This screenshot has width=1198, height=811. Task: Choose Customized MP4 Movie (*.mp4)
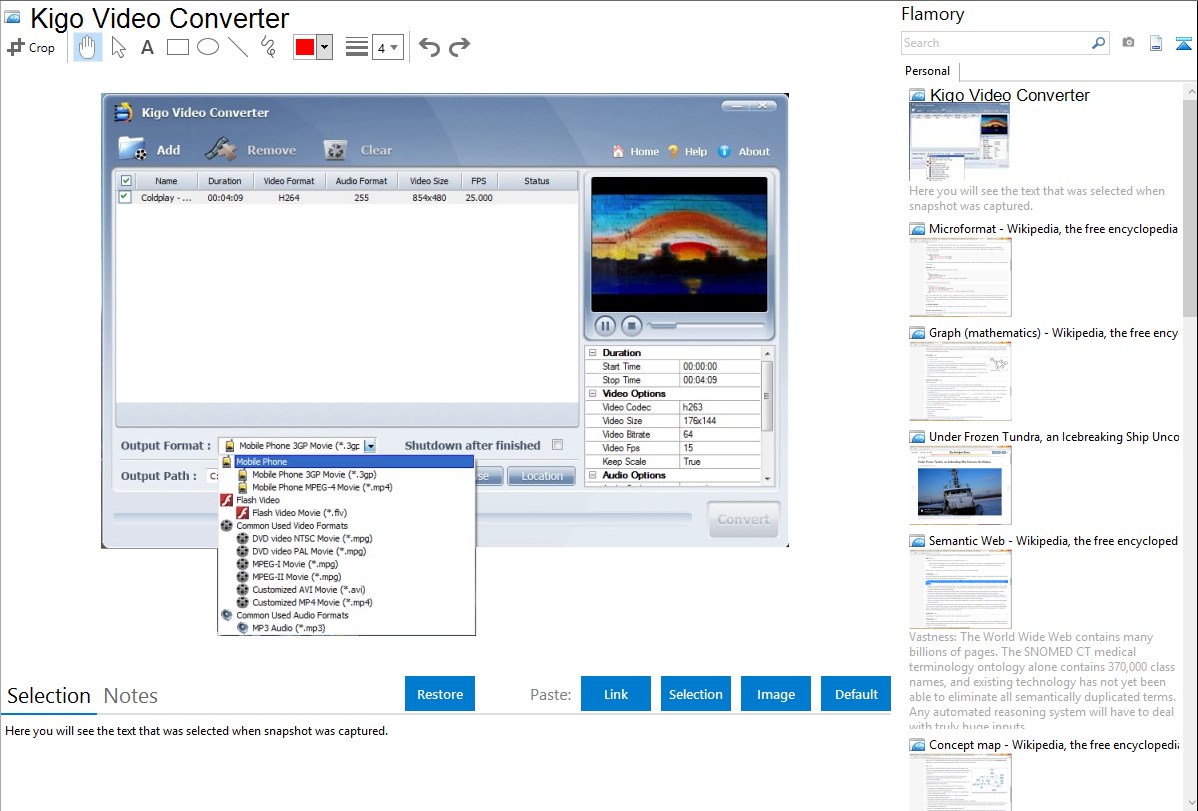click(x=312, y=602)
